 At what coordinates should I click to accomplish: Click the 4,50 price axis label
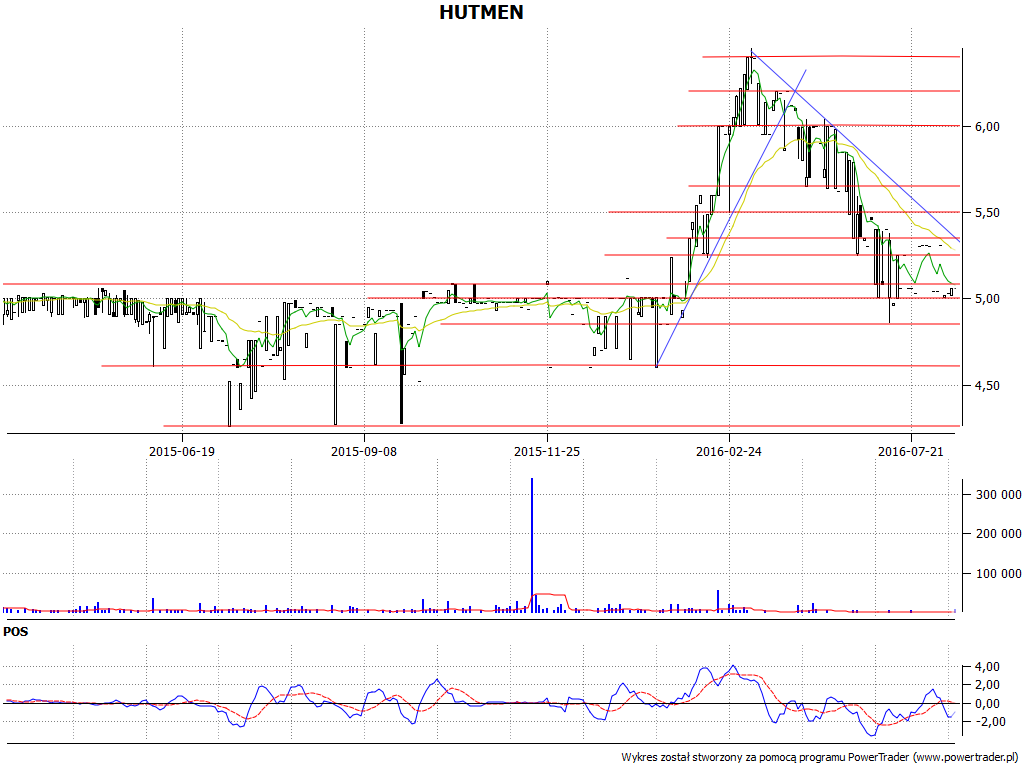click(x=987, y=386)
